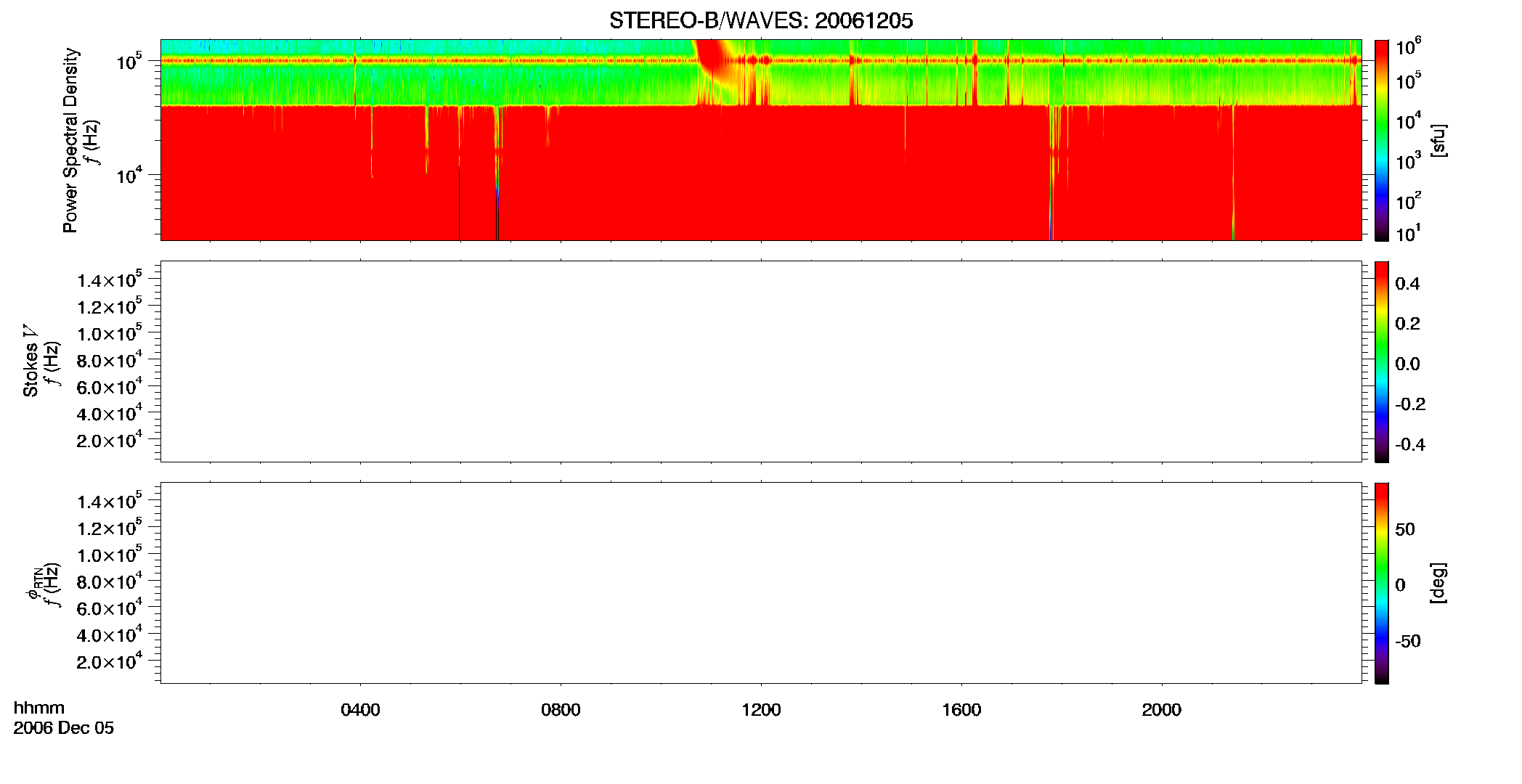Click the 2000 time tick label

pos(1162,710)
